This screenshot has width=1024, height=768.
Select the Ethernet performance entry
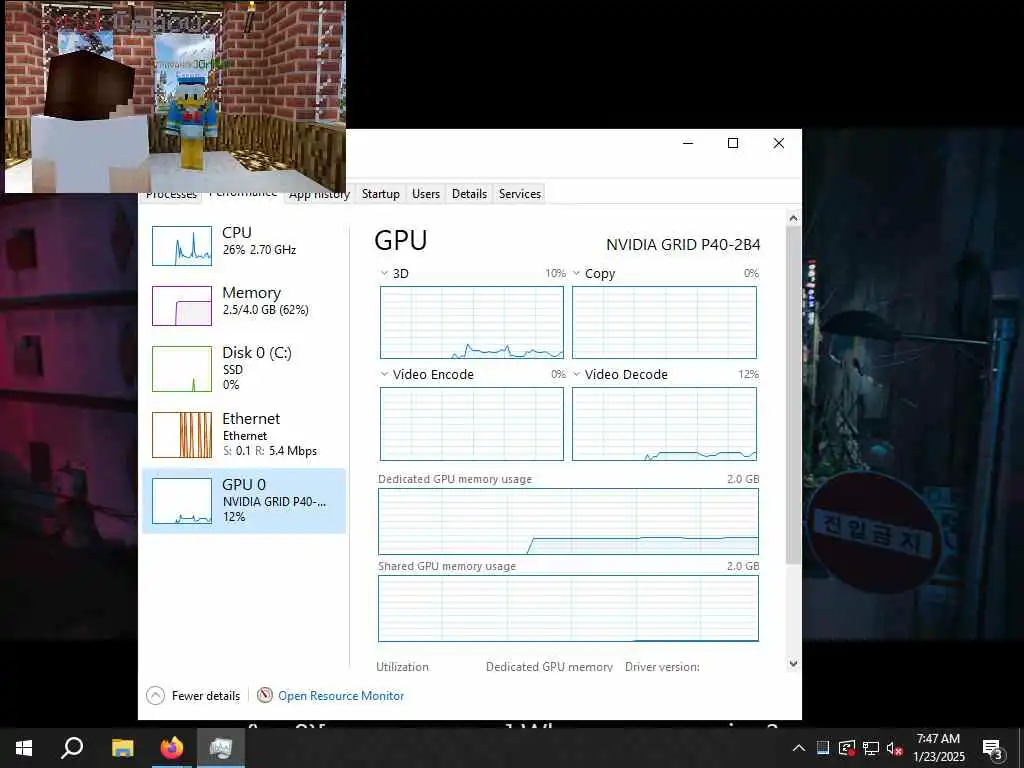click(x=244, y=434)
